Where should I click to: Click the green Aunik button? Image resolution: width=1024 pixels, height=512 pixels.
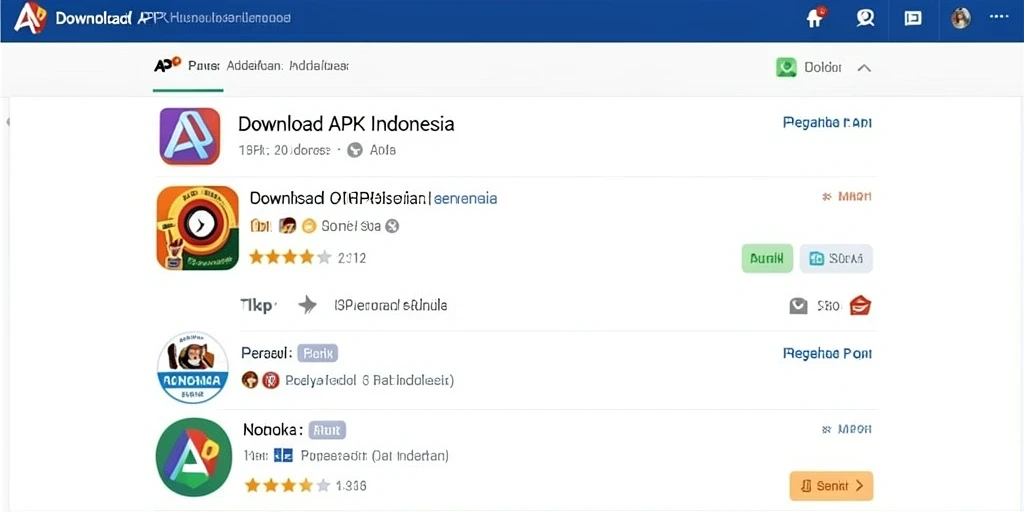click(767, 258)
